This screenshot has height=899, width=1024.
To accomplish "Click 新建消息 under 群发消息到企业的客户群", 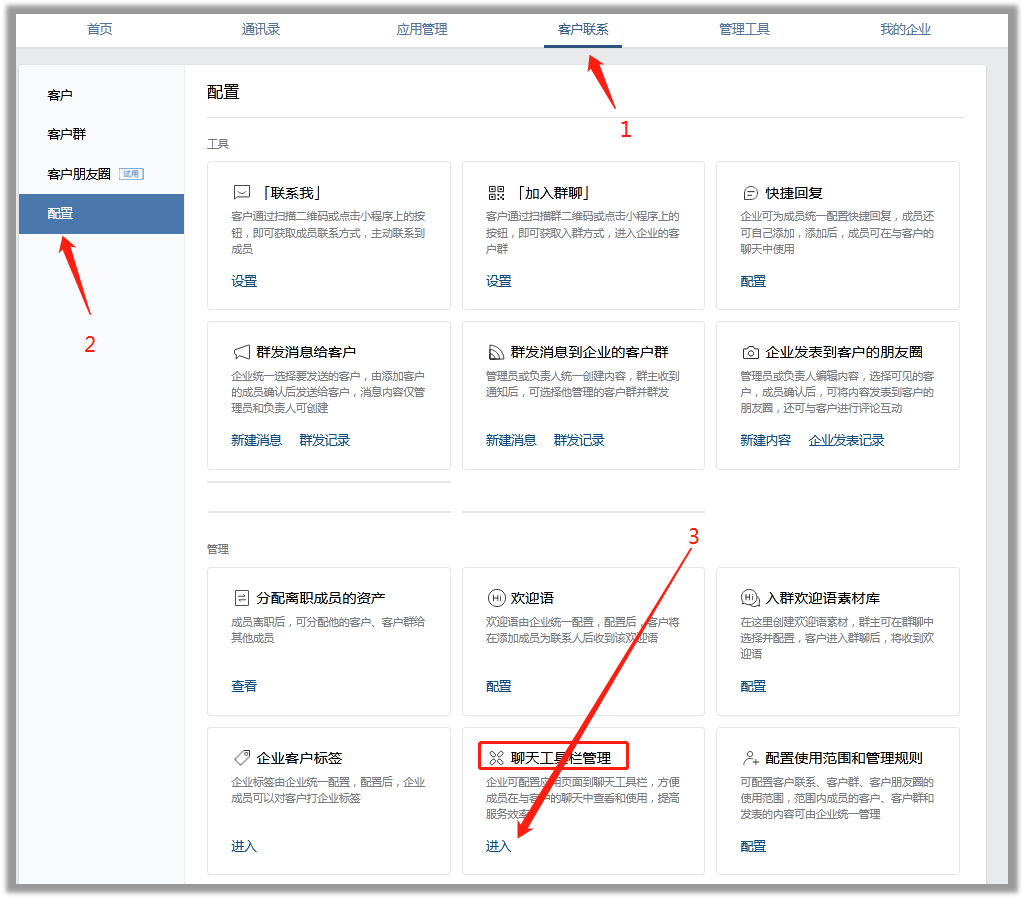I will point(511,441).
